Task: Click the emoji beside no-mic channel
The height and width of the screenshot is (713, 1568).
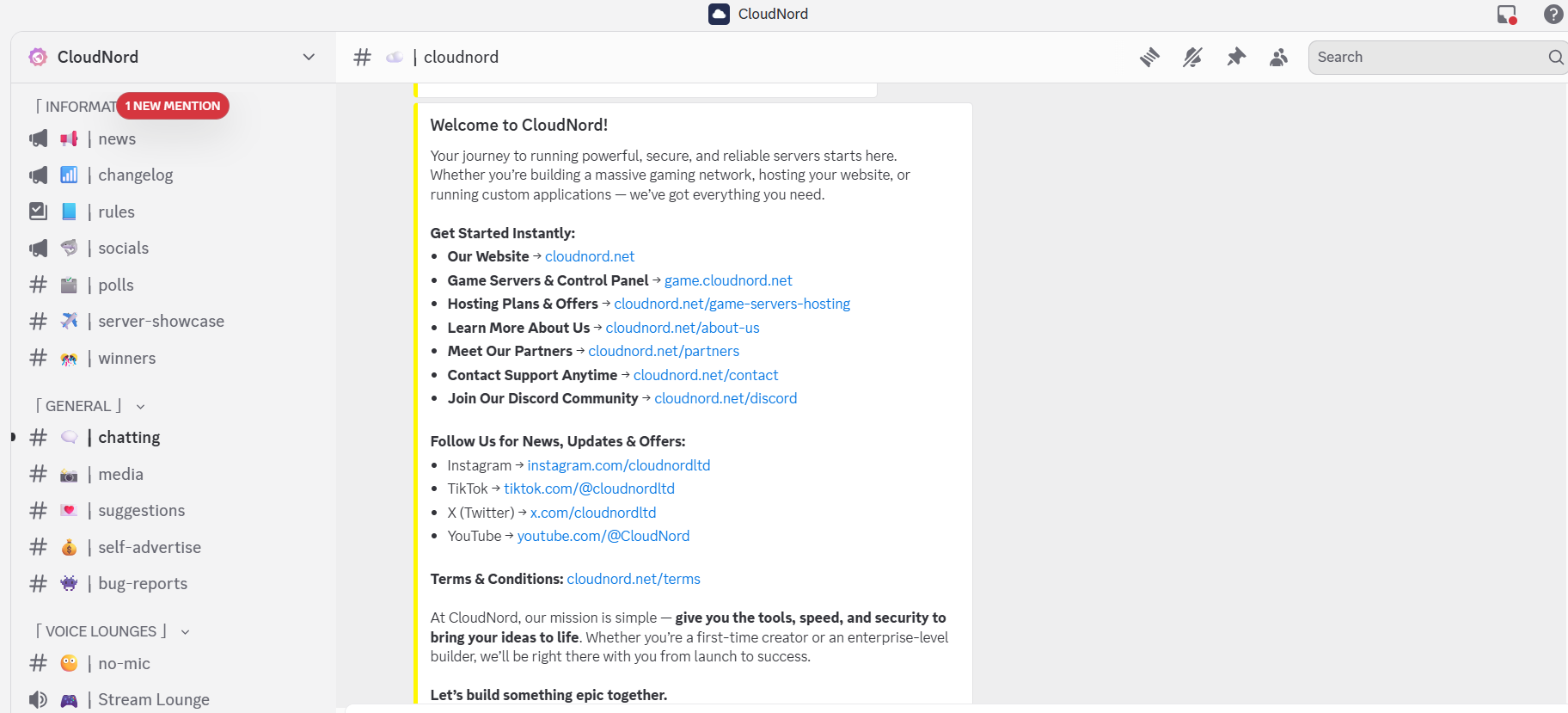Action: [x=69, y=663]
